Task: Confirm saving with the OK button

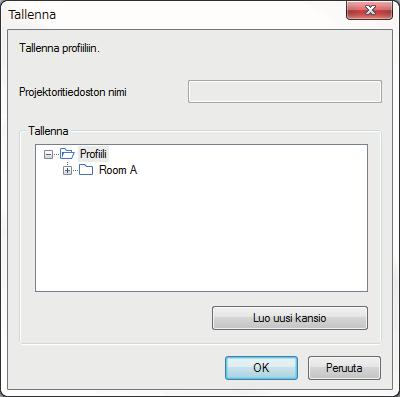Action: pos(261,368)
